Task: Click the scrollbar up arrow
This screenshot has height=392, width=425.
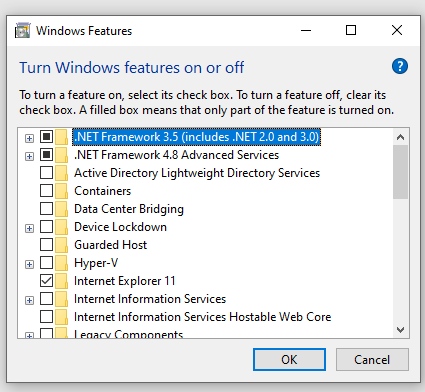Action: pyautogui.click(x=400, y=137)
